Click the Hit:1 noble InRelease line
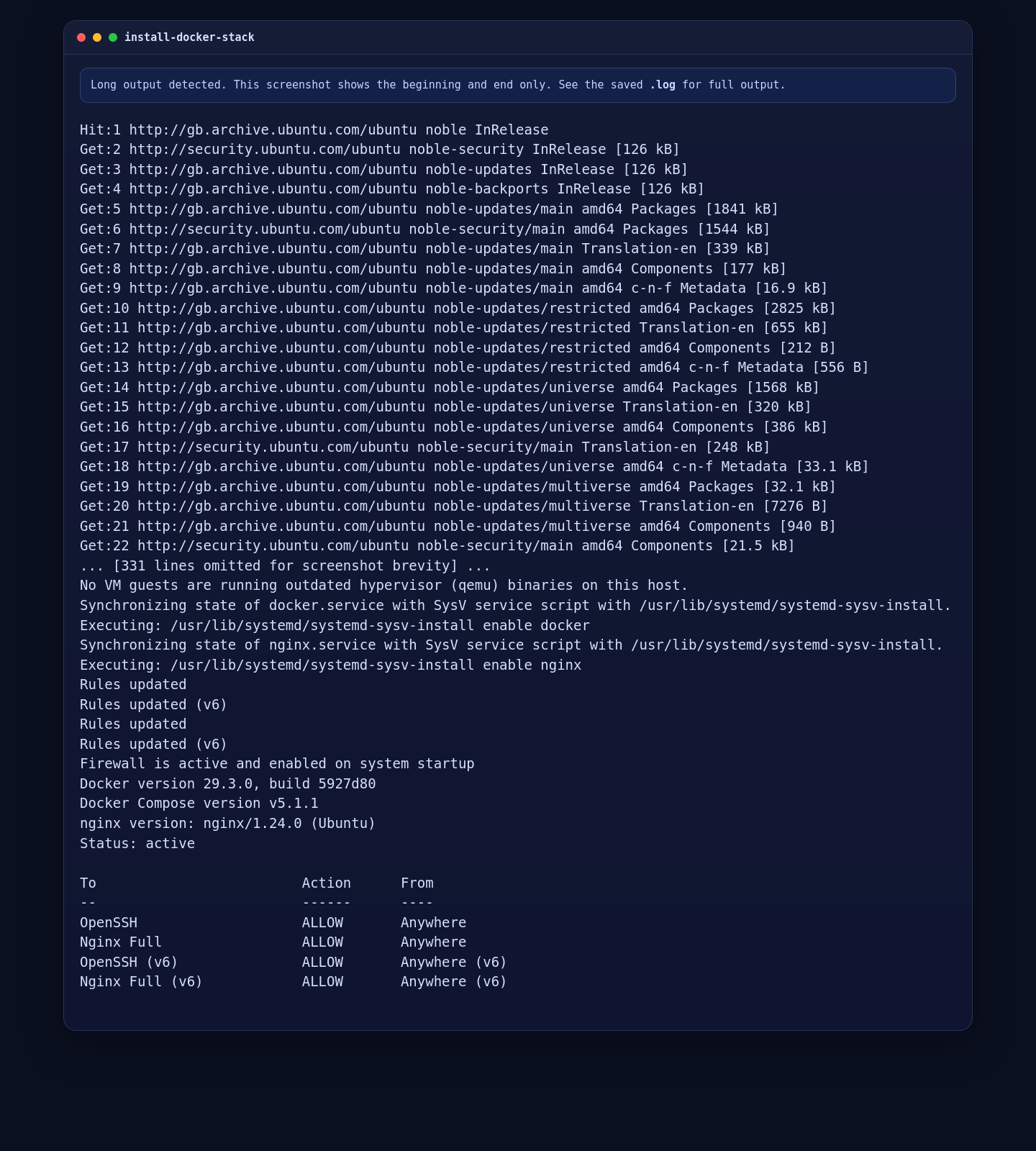The width and height of the screenshot is (1036, 1151). pyautogui.click(x=314, y=130)
